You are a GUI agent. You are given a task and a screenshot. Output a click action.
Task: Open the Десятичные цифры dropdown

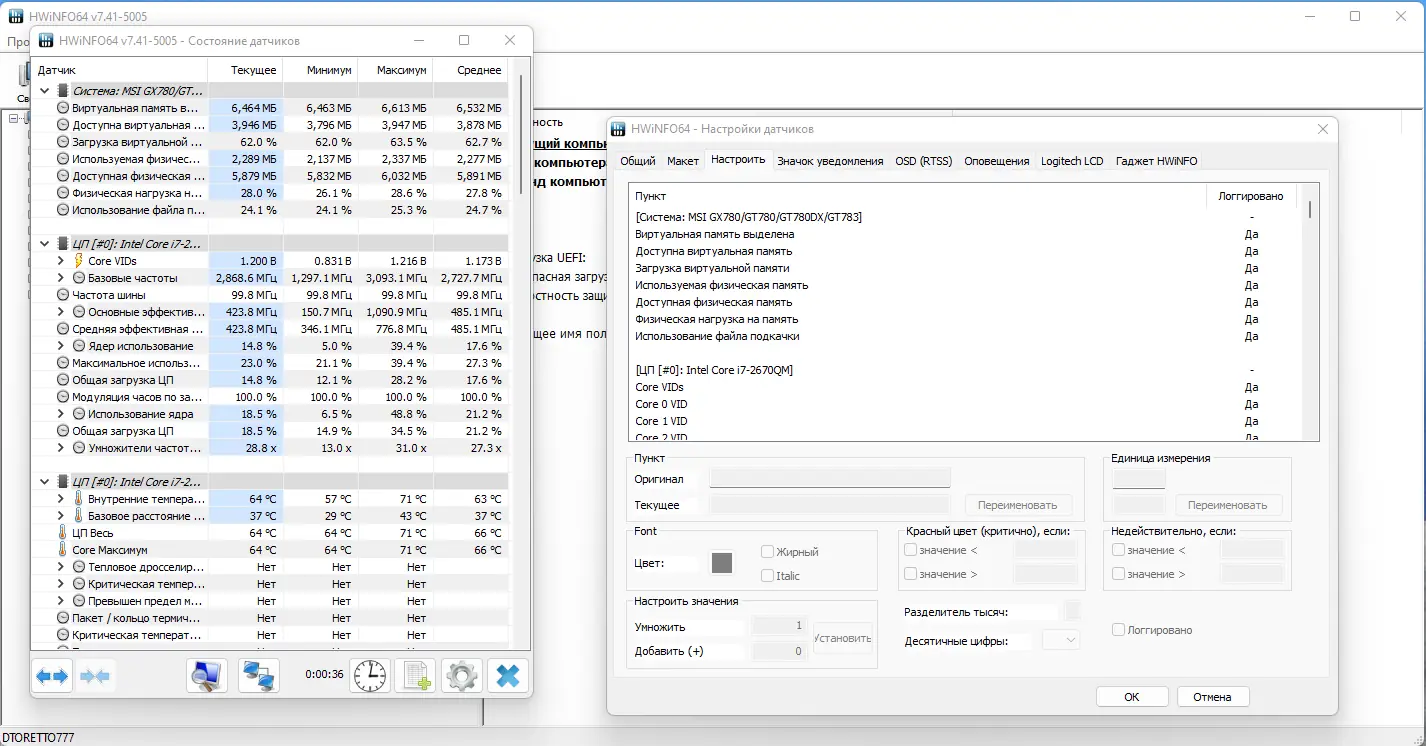click(1061, 640)
